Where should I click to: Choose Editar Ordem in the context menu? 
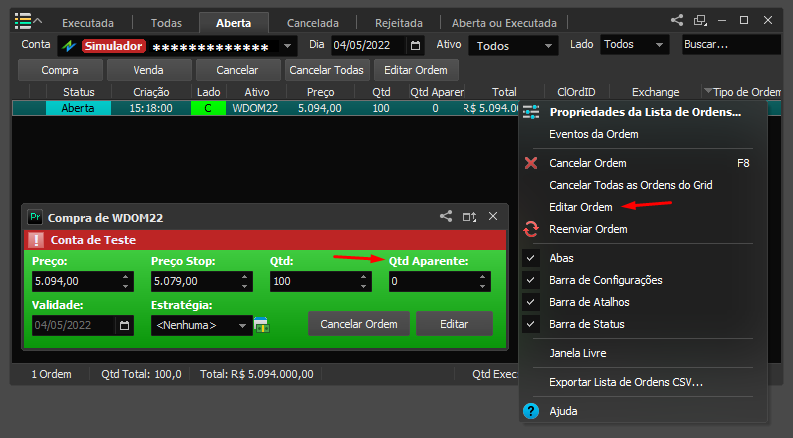(x=581, y=207)
